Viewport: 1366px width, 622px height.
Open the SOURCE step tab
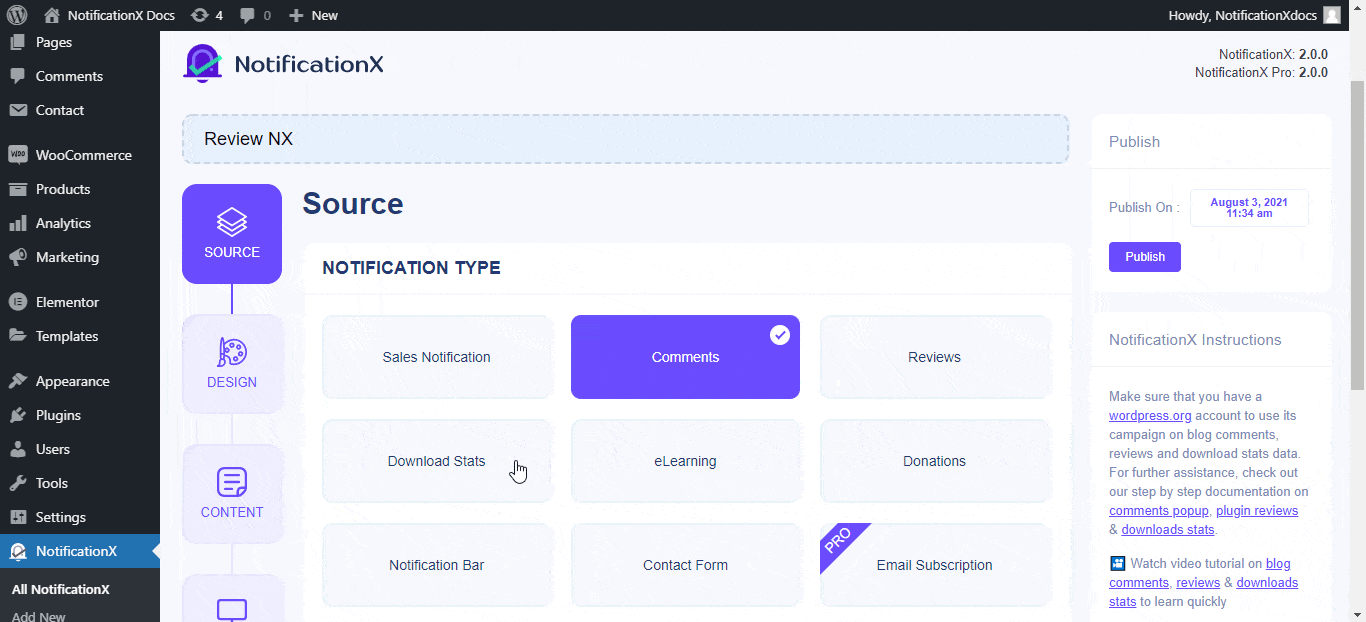(232, 234)
